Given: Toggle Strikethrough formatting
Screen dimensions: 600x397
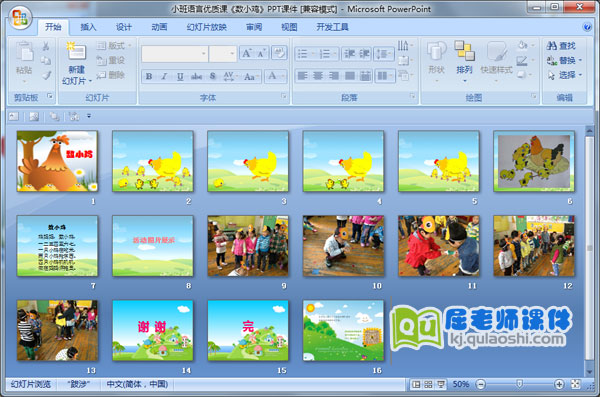Looking at the screenshot, I should (196, 77).
